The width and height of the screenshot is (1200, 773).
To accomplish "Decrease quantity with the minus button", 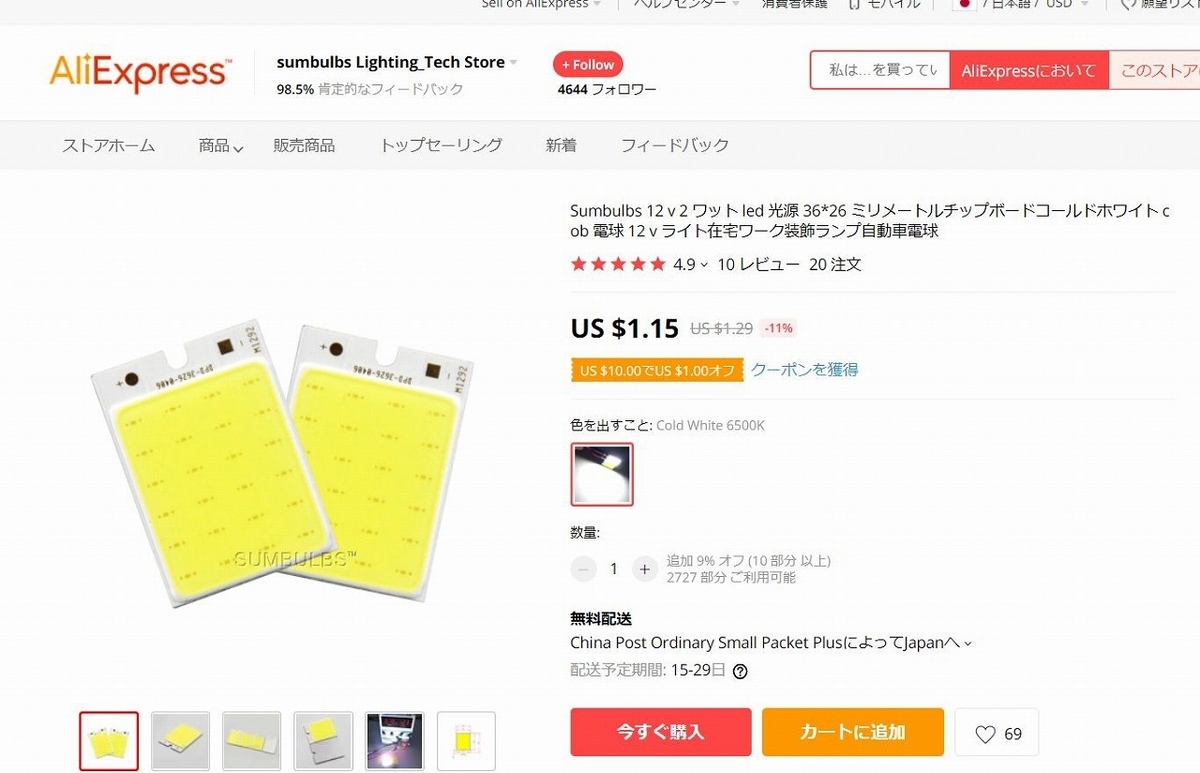I will 583,569.
